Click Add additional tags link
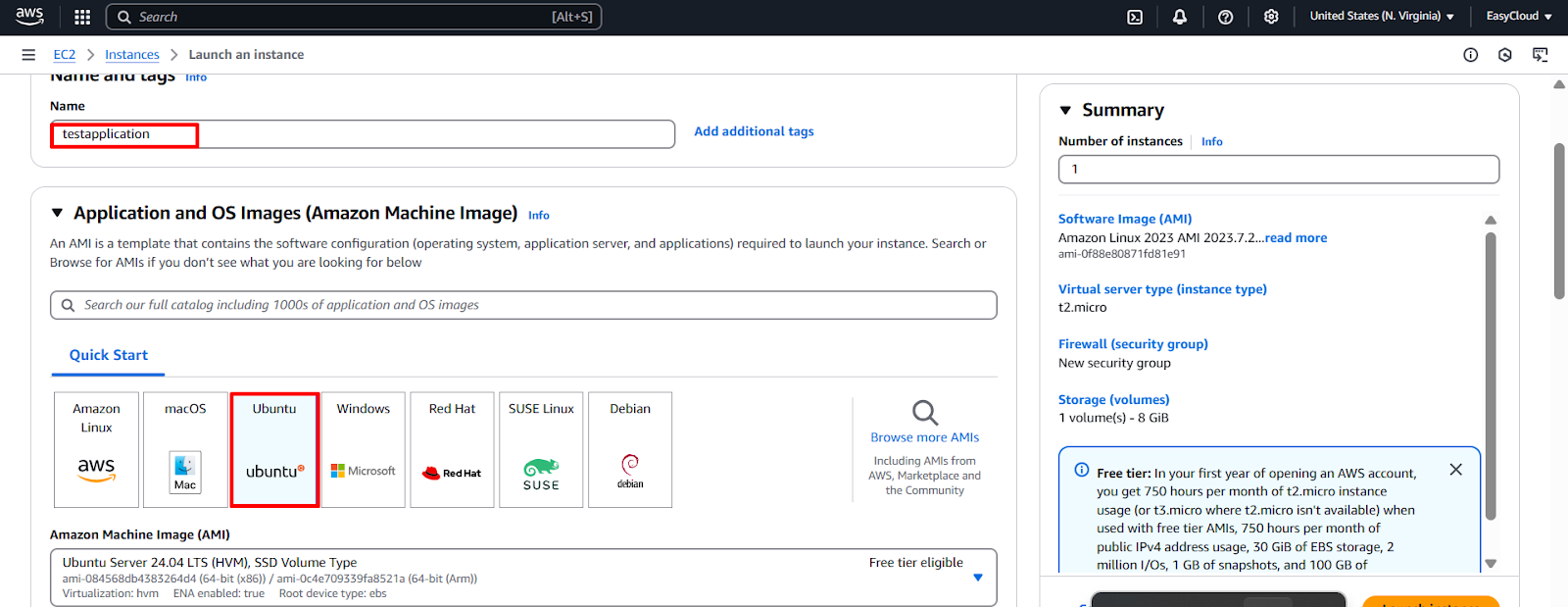 coord(754,131)
